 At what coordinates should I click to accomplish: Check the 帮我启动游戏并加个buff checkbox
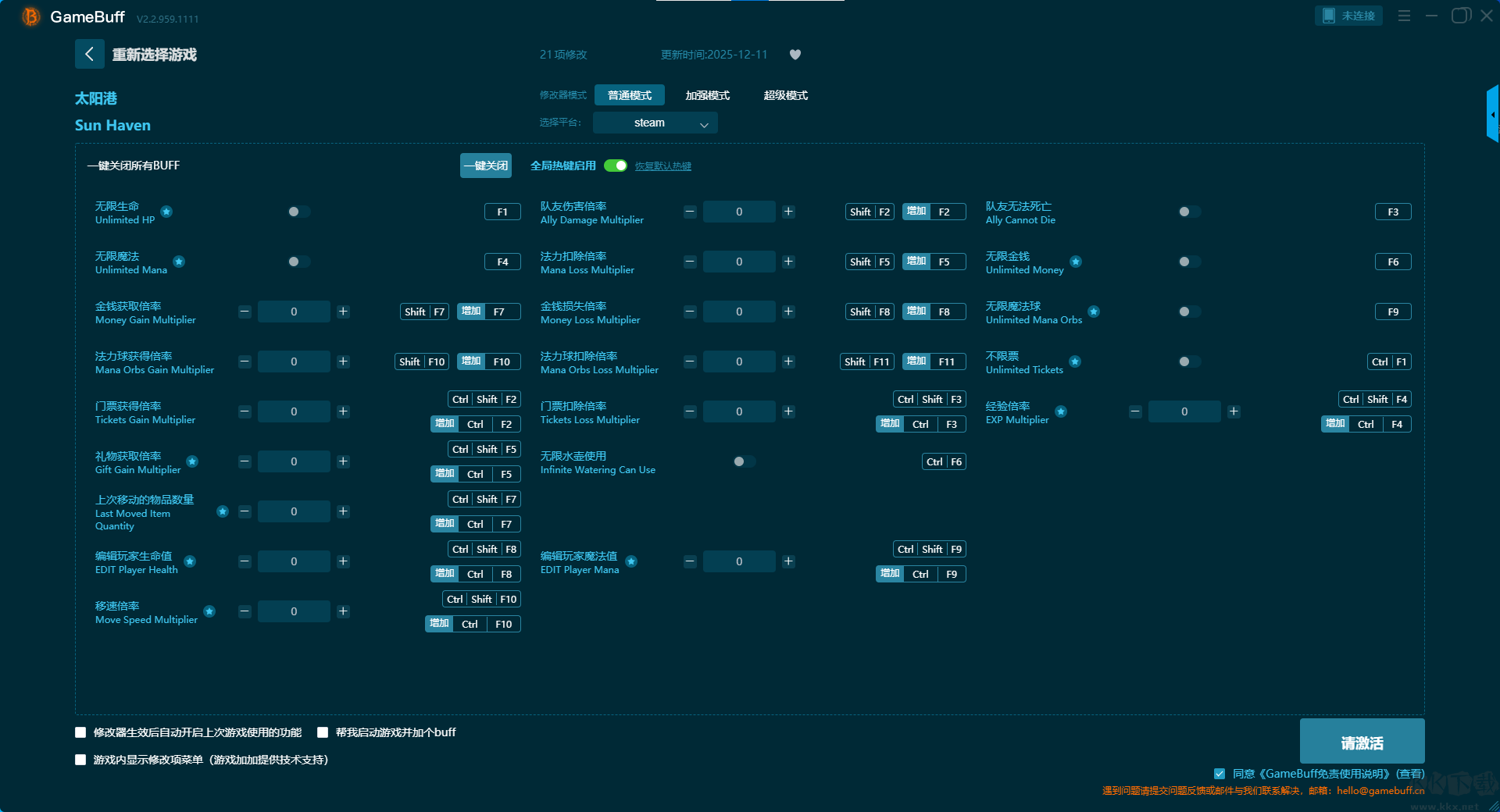(x=323, y=732)
